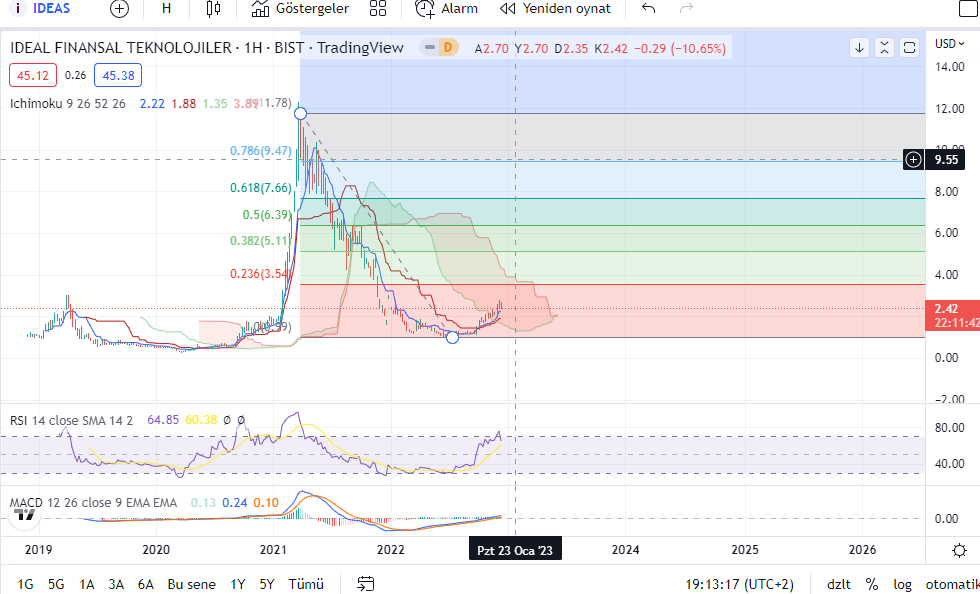The width and height of the screenshot is (980, 594).
Task: Start bar replay with Yeniden oynat
Action: tap(556, 9)
